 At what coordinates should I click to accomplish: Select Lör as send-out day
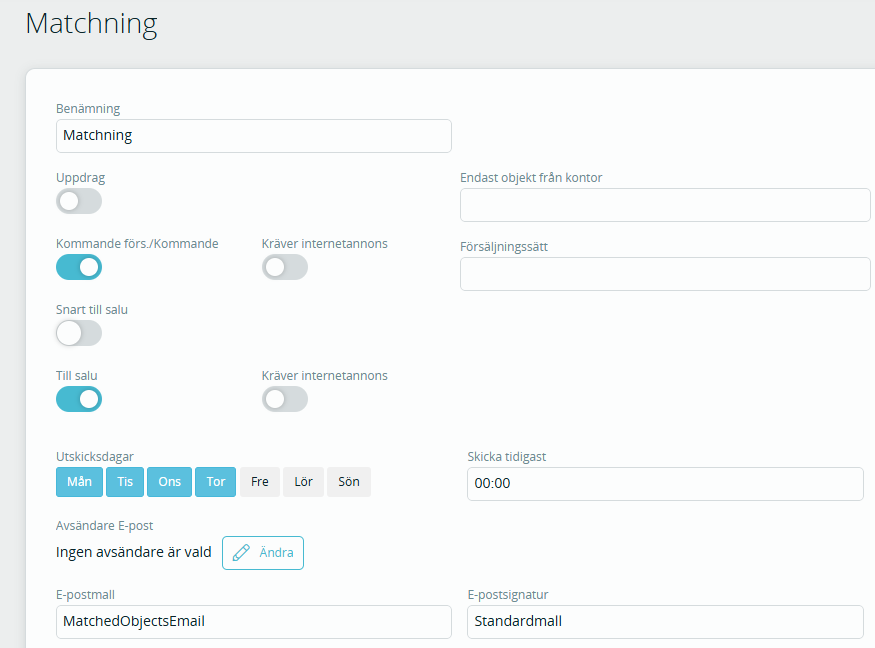tap(304, 482)
